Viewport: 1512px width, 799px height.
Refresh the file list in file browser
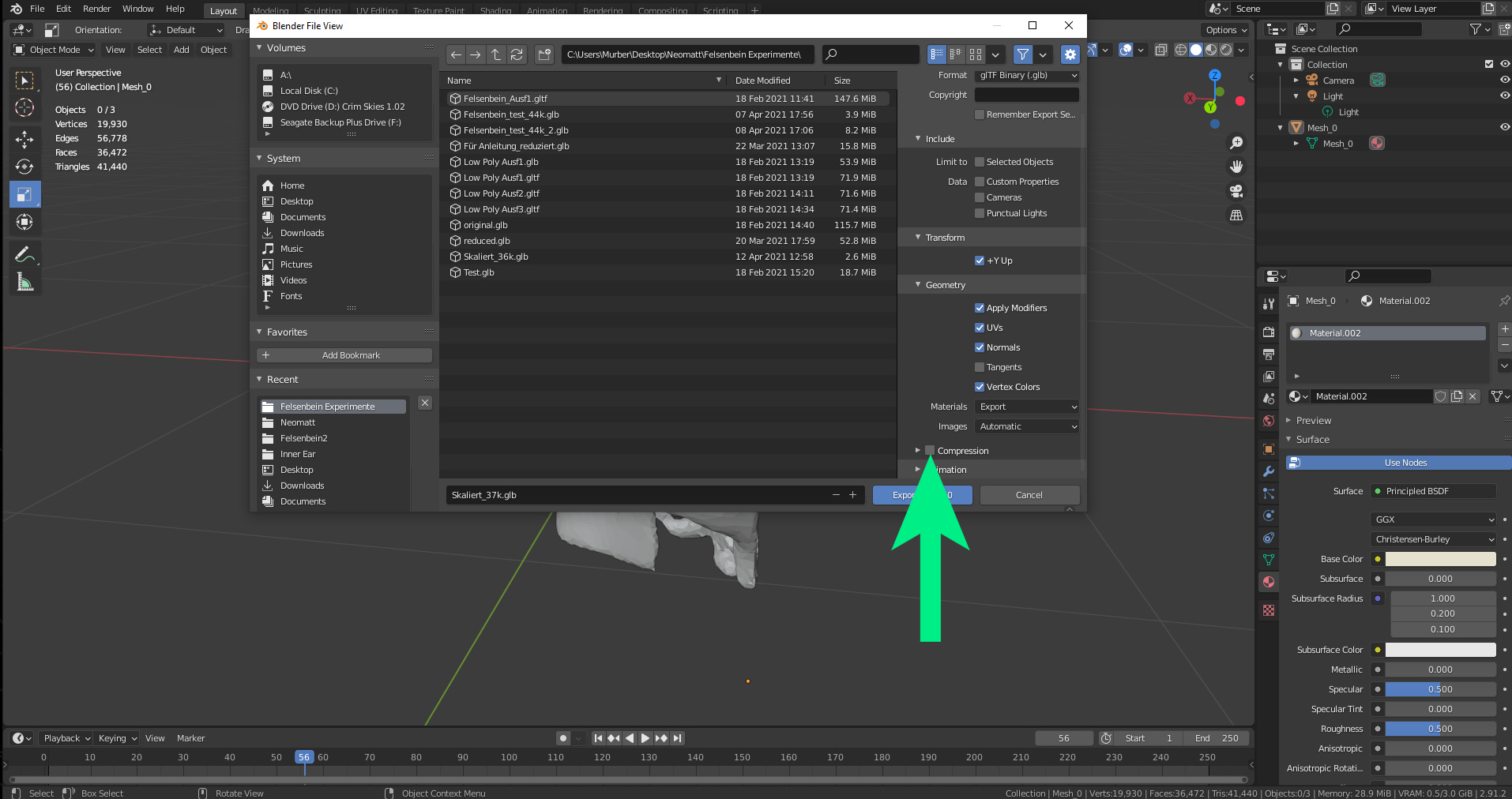pyautogui.click(x=517, y=54)
